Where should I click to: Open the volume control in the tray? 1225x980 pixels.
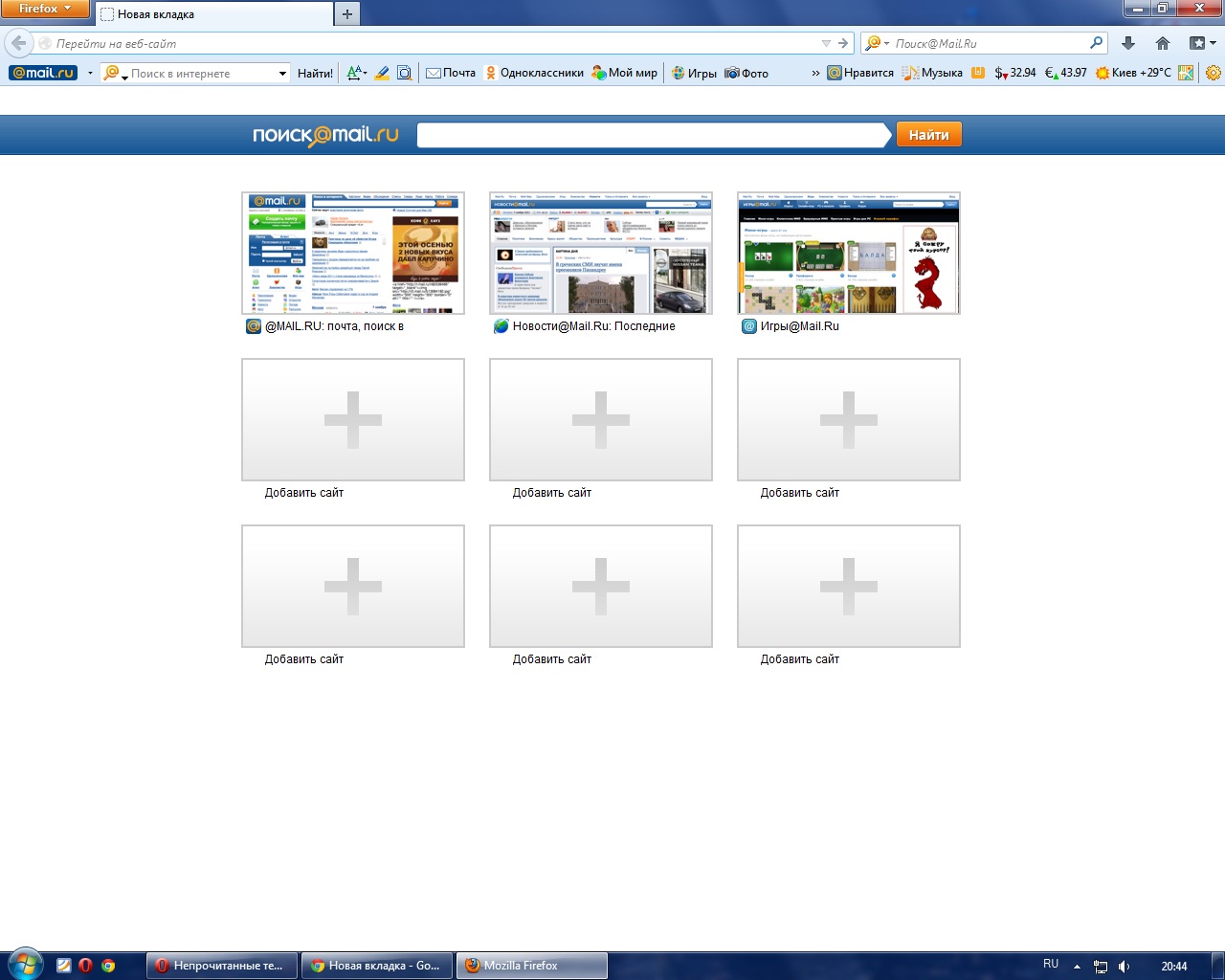[x=1125, y=967]
